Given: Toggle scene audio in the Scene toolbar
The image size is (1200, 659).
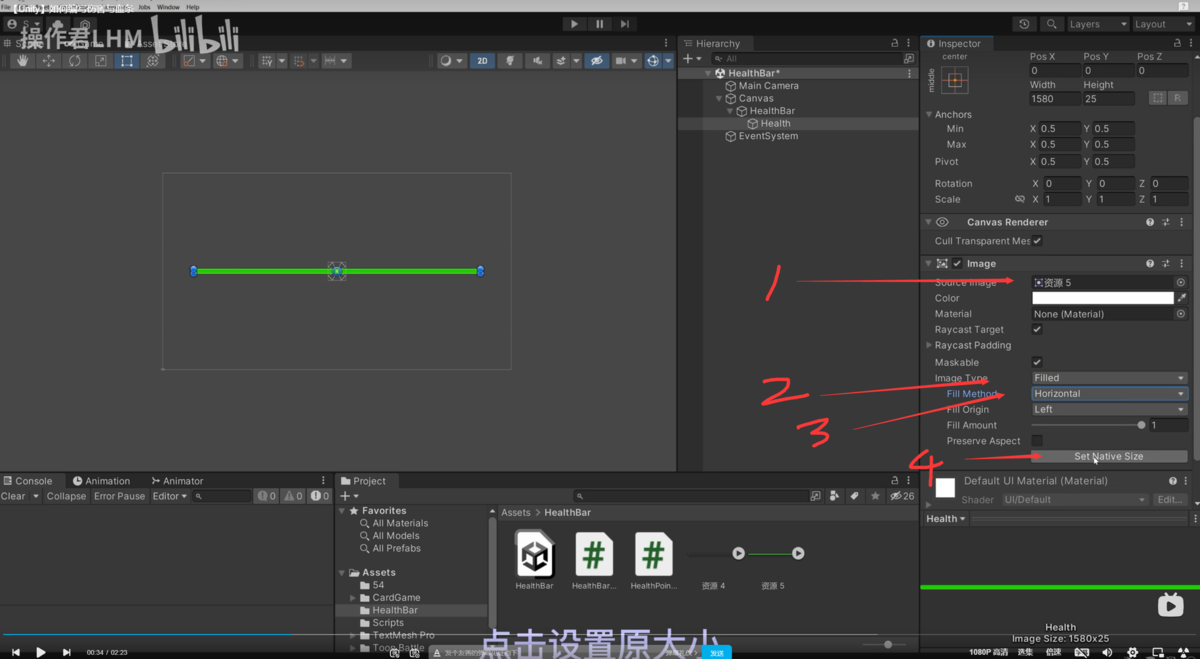Looking at the screenshot, I should click(x=537, y=61).
